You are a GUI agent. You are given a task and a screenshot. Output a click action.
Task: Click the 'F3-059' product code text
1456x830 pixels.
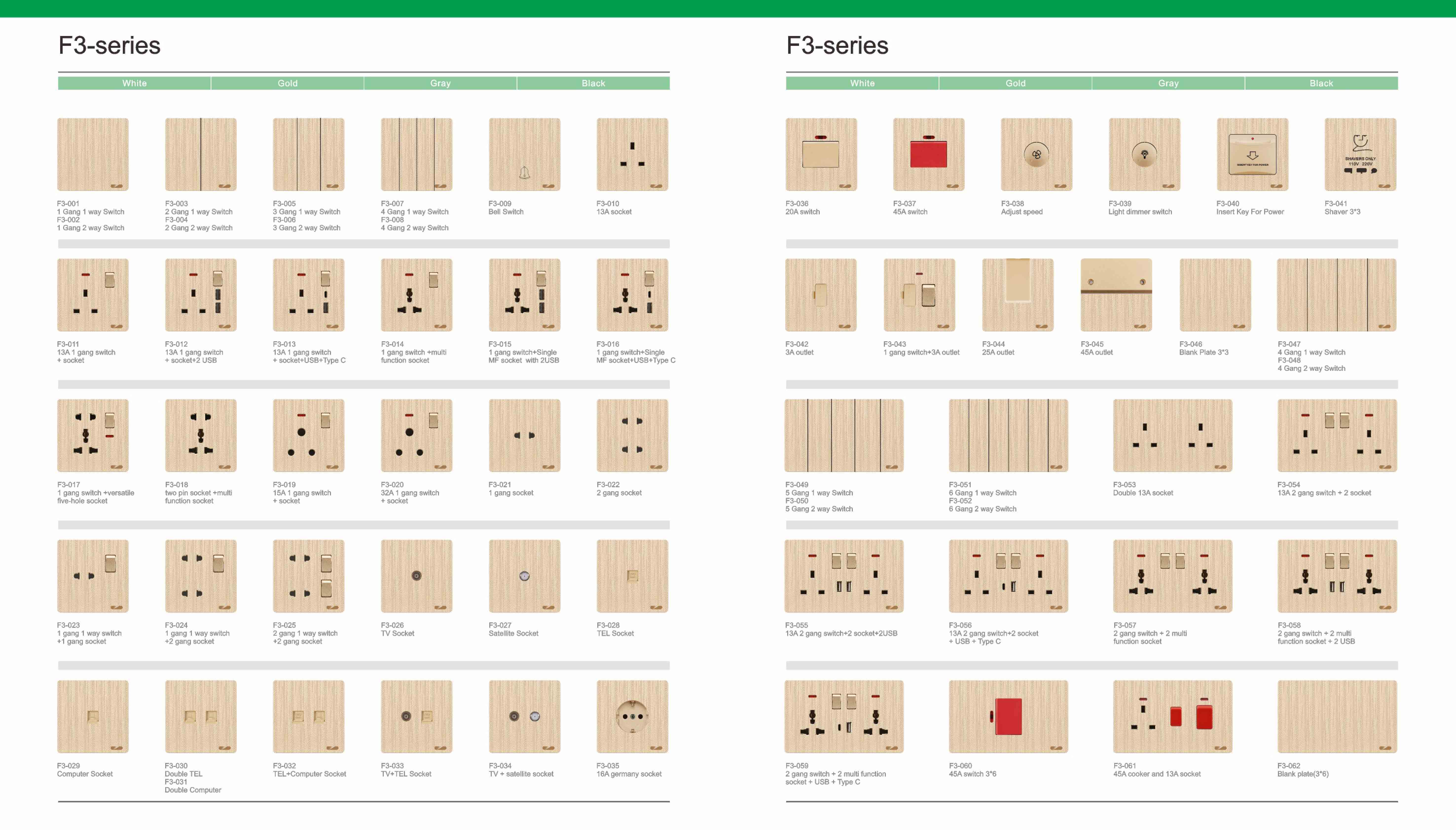click(x=797, y=766)
